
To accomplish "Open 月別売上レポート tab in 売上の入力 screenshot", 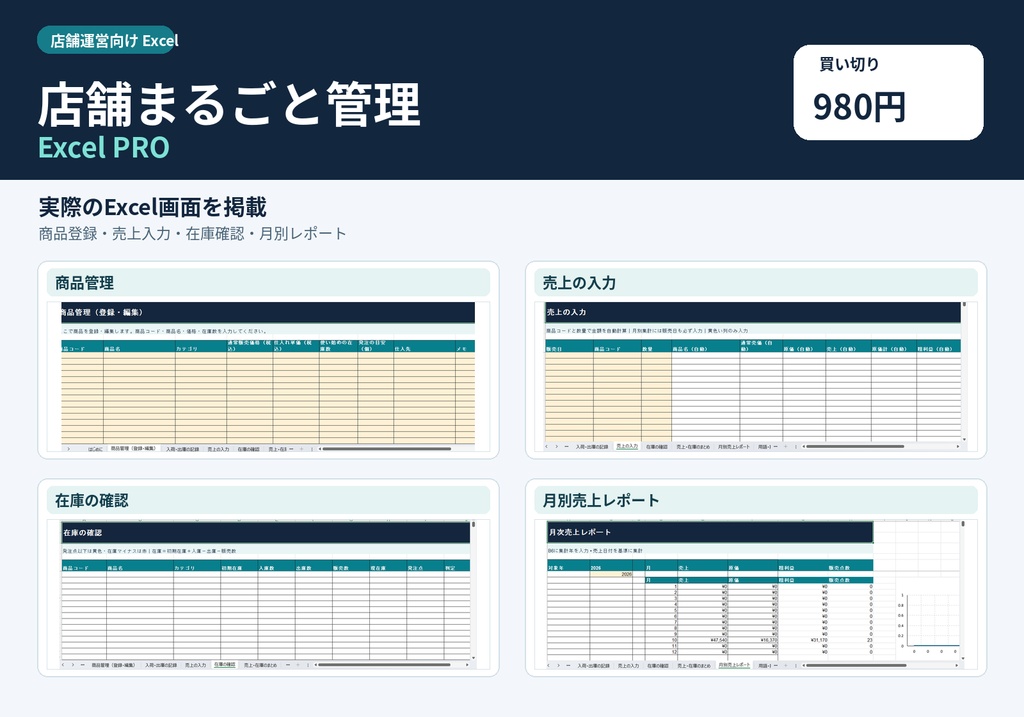I will click(734, 447).
